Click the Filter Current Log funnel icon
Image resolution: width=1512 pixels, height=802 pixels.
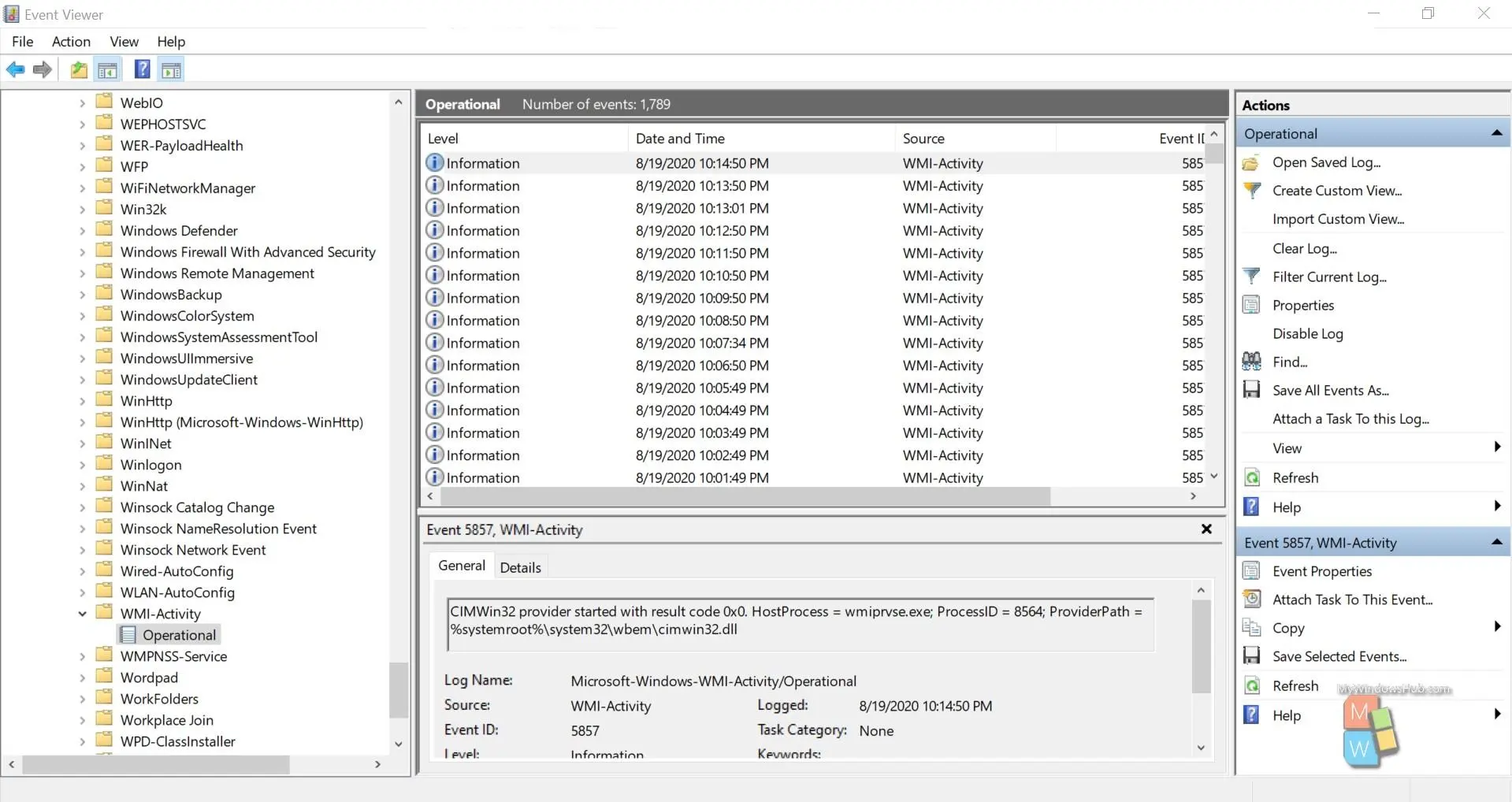[x=1251, y=277]
